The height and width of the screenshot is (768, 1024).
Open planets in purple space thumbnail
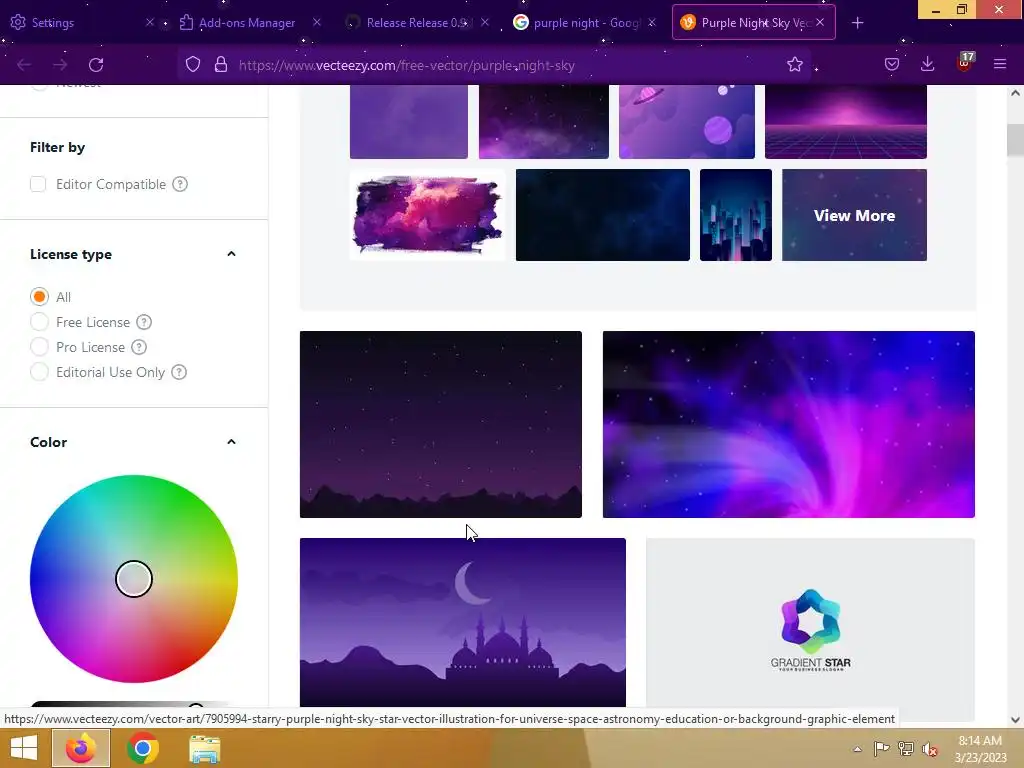point(687,121)
